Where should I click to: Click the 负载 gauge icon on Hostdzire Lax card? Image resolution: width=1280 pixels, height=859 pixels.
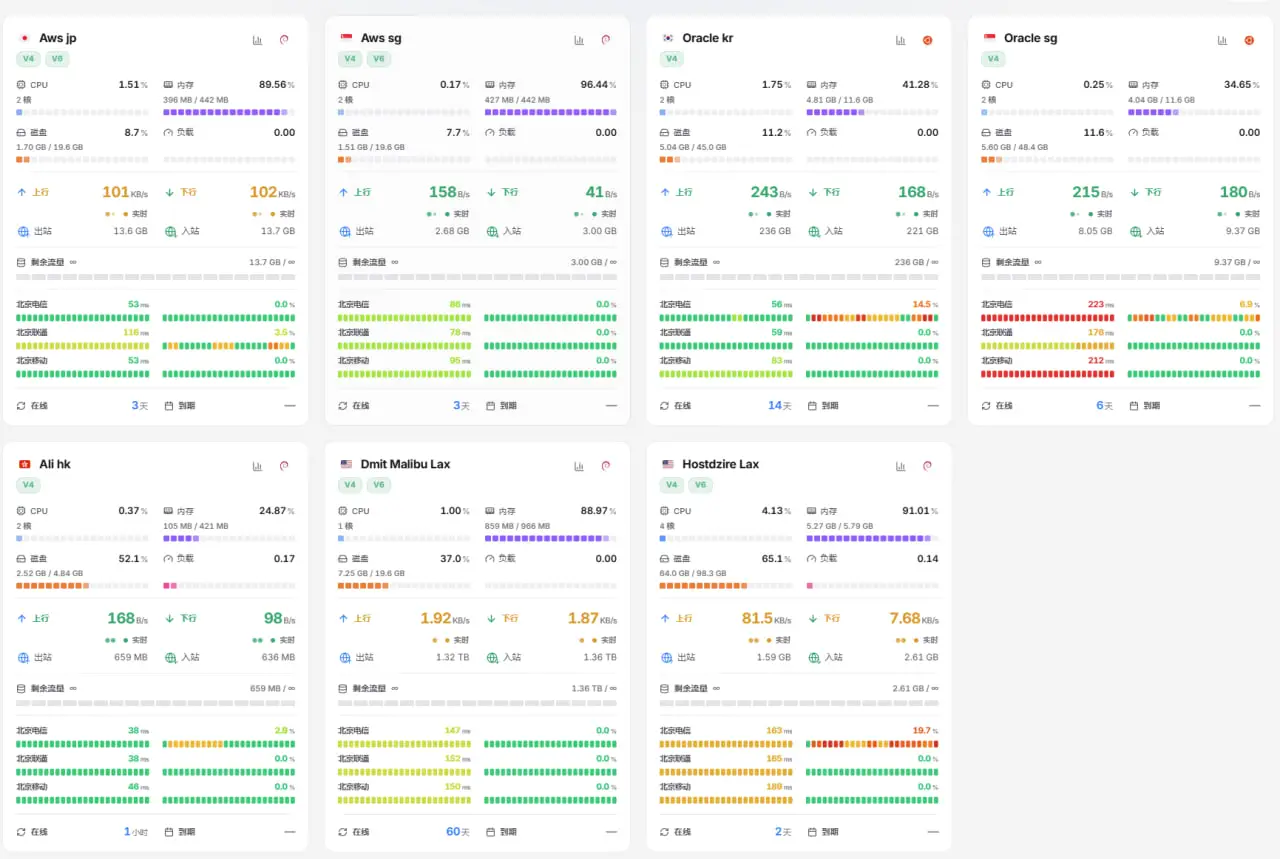pyautogui.click(x=812, y=559)
